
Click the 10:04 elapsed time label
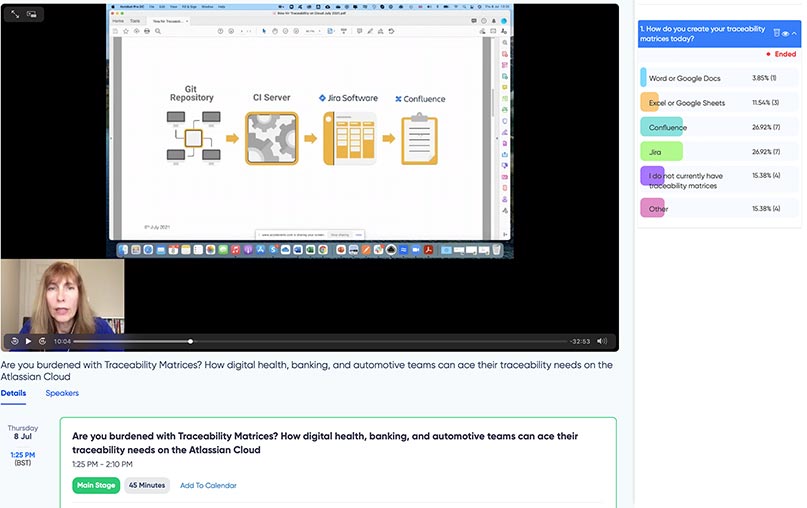pos(62,341)
